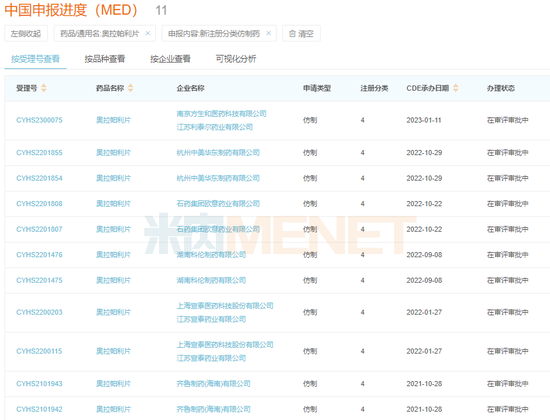Open acceptance number CYHS2200203

click(39, 312)
